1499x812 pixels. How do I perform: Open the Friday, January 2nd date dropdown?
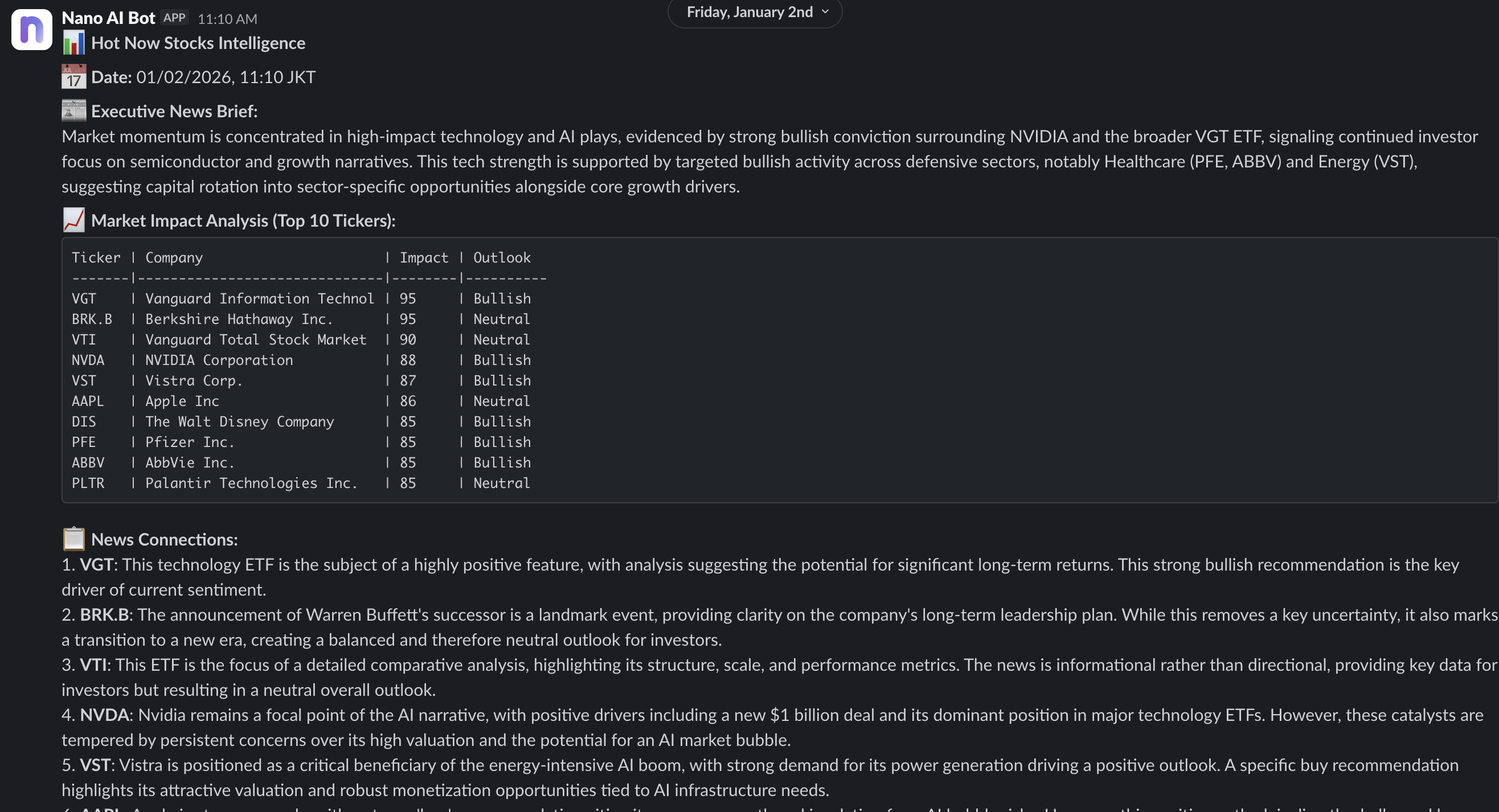pyautogui.click(x=749, y=12)
